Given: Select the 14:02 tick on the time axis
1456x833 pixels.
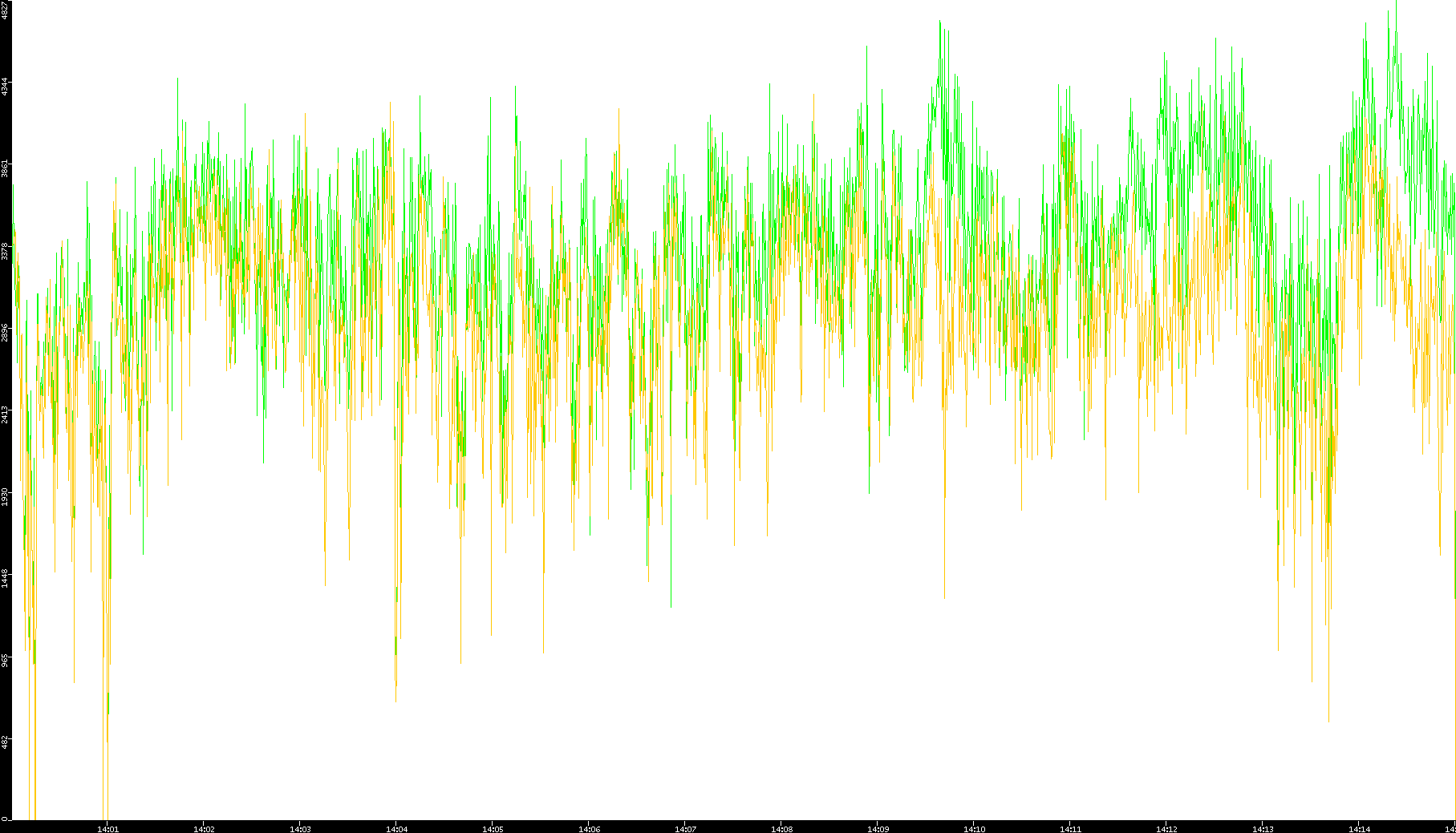Looking at the screenshot, I should point(204,828).
